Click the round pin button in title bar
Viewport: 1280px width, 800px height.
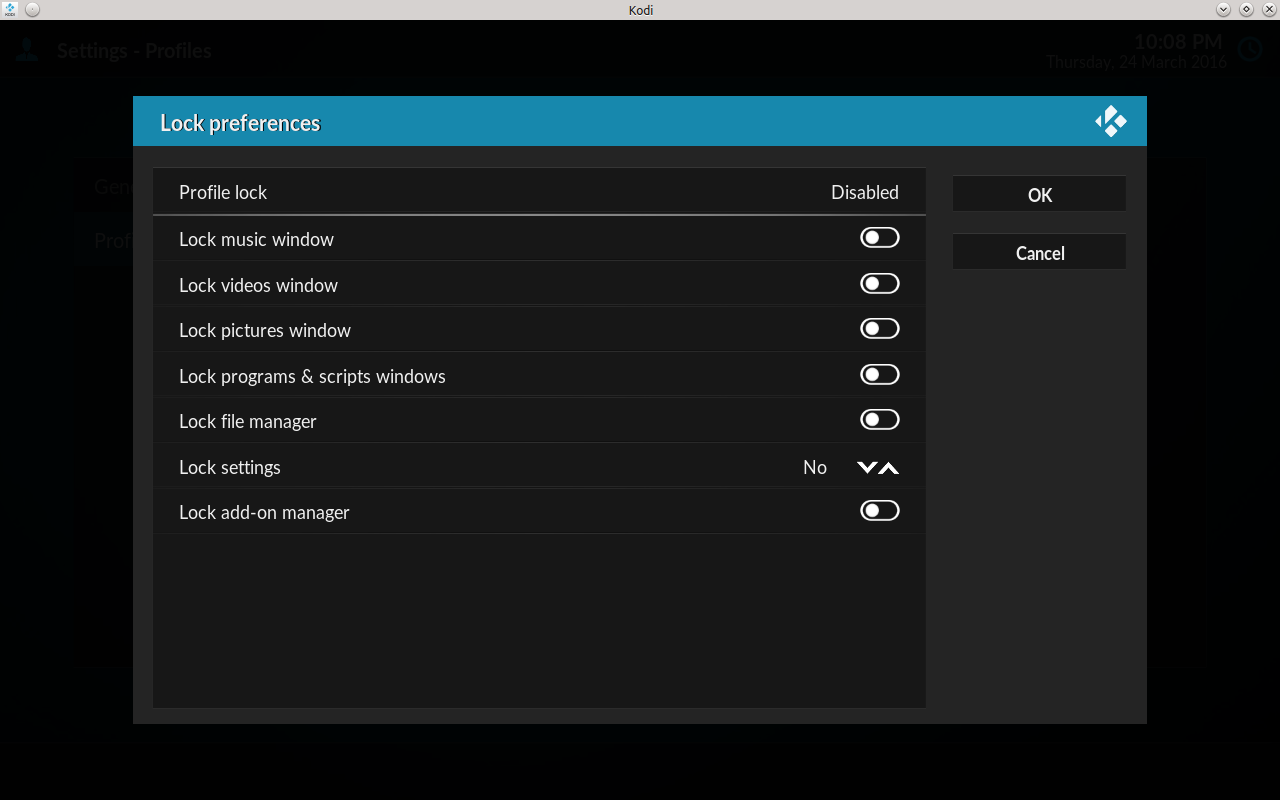point(32,9)
